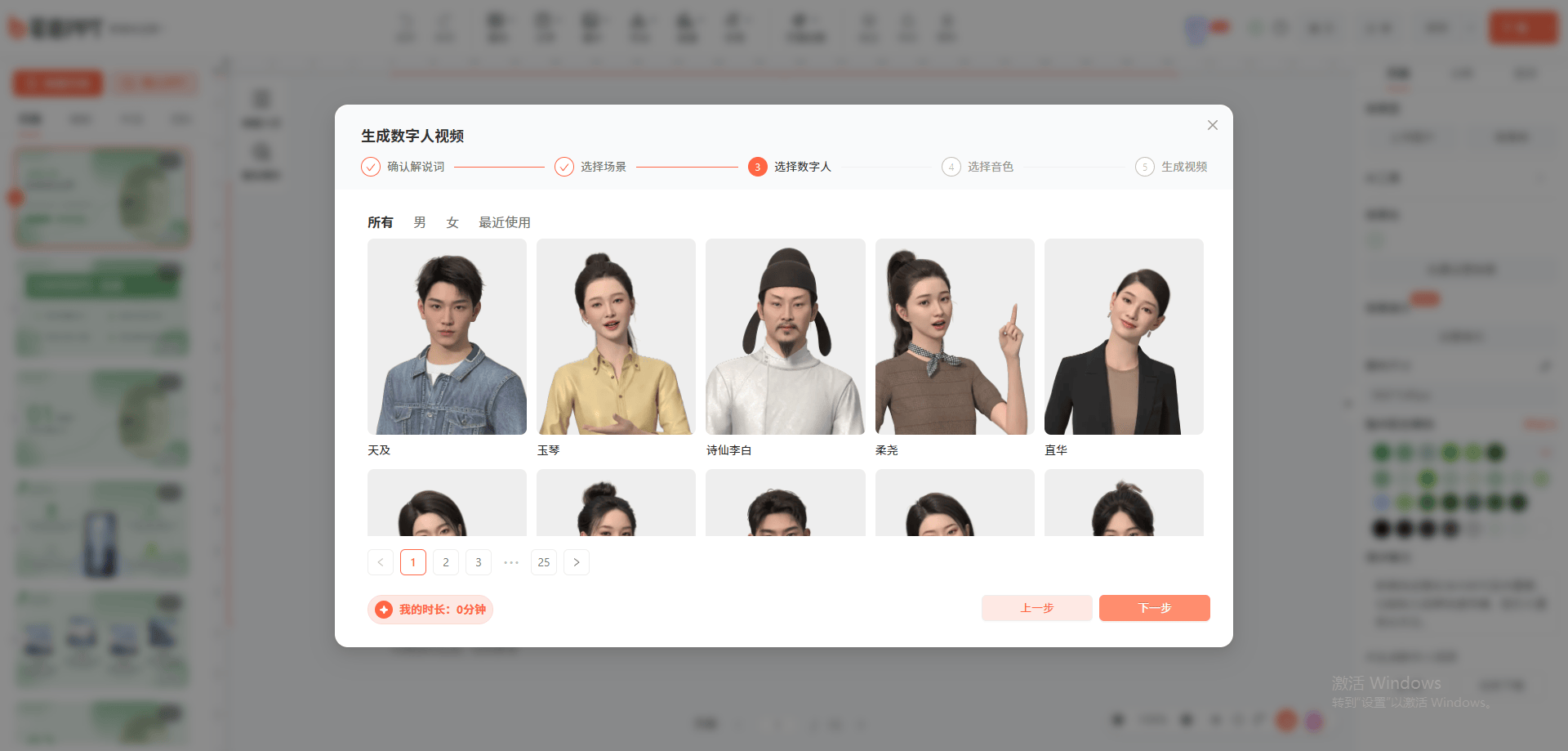1568x751 pixels.
Task: Jump to page 25 in pagination
Action: click(544, 562)
